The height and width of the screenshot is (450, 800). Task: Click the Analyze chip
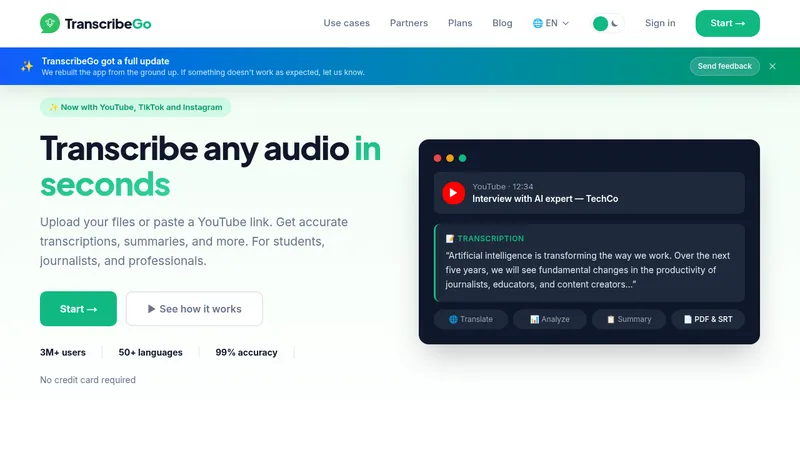point(549,319)
